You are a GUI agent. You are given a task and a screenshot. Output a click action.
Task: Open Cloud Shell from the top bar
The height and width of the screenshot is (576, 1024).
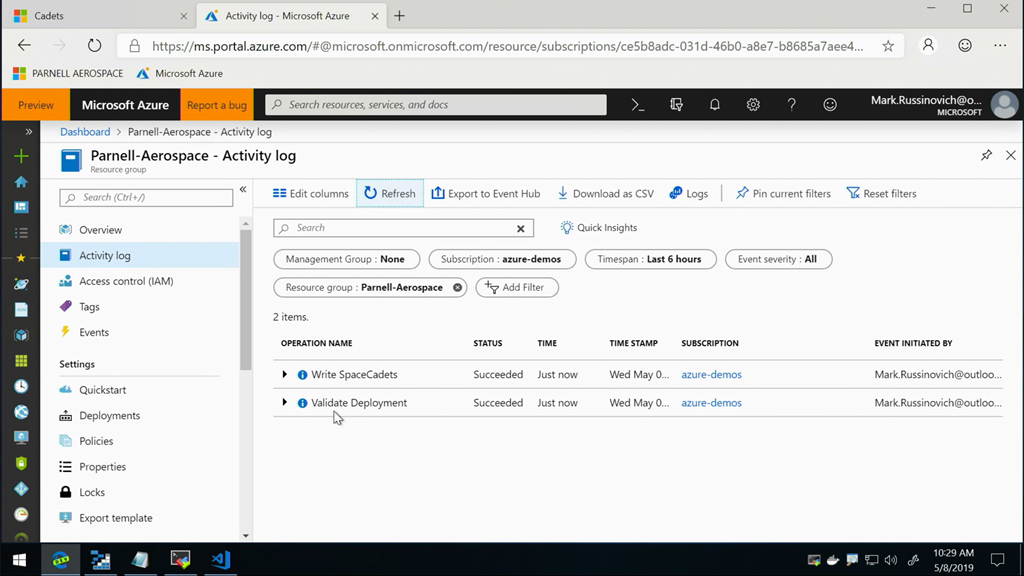pyautogui.click(x=637, y=105)
